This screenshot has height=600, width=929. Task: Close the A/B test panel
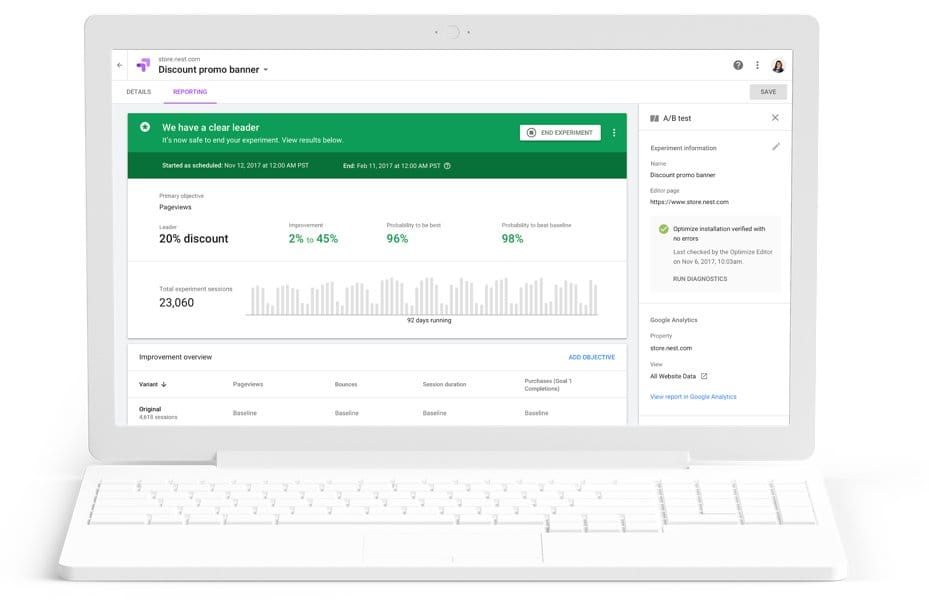[776, 118]
